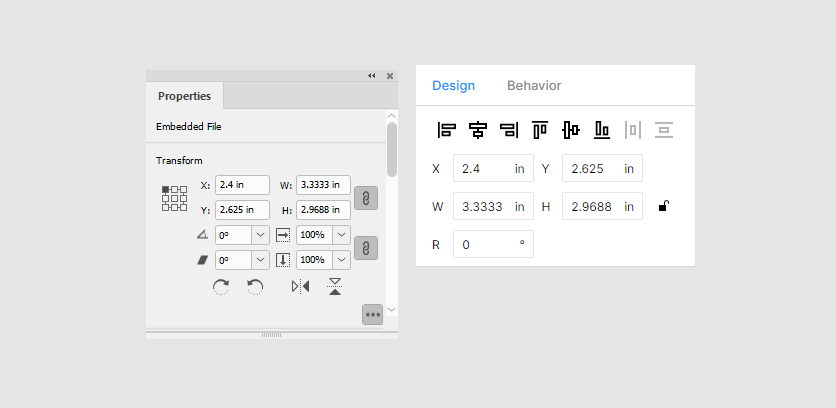Flip horizontal using the mirror icon

[x=300, y=287]
